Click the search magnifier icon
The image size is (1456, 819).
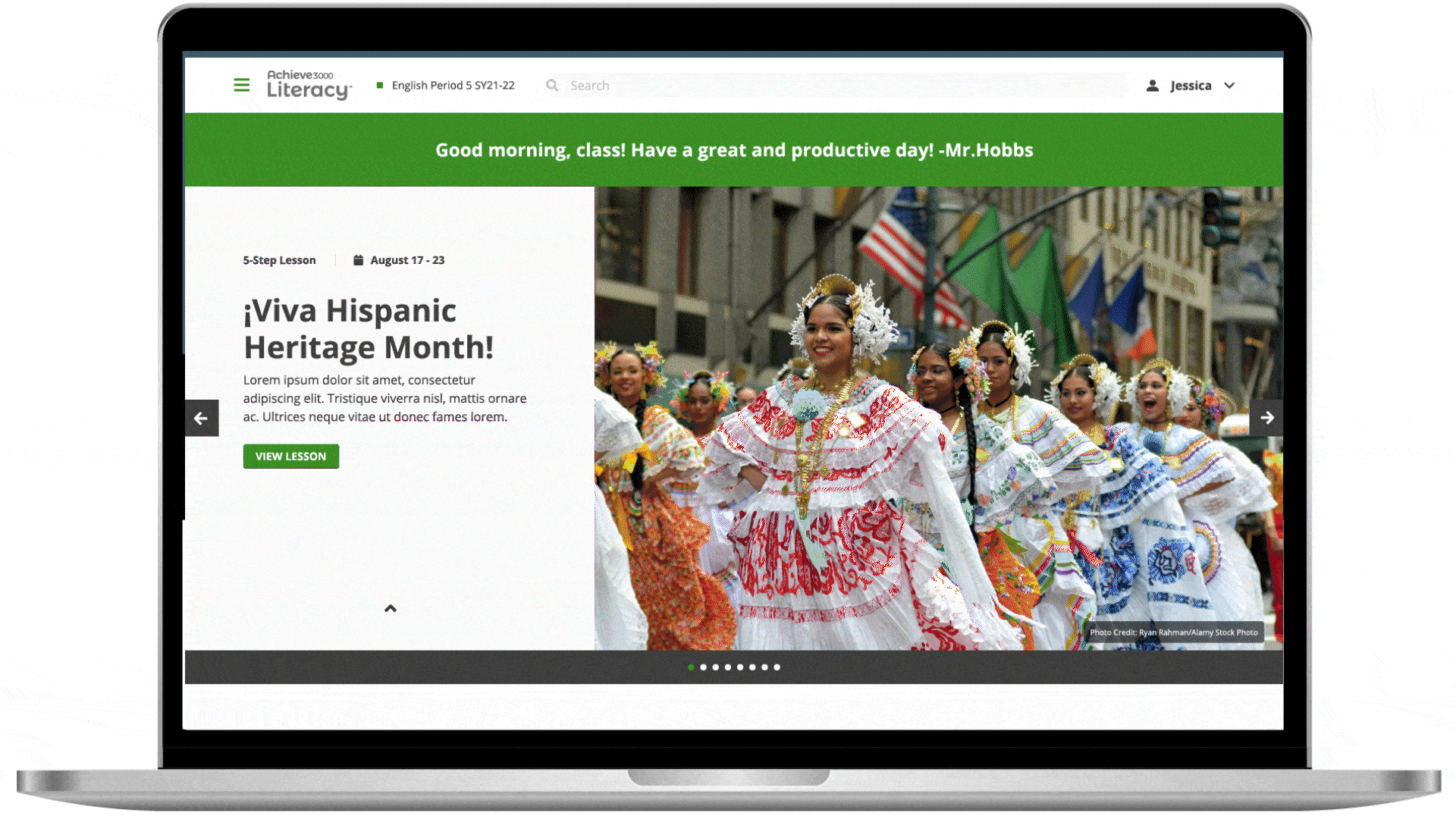click(551, 85)
